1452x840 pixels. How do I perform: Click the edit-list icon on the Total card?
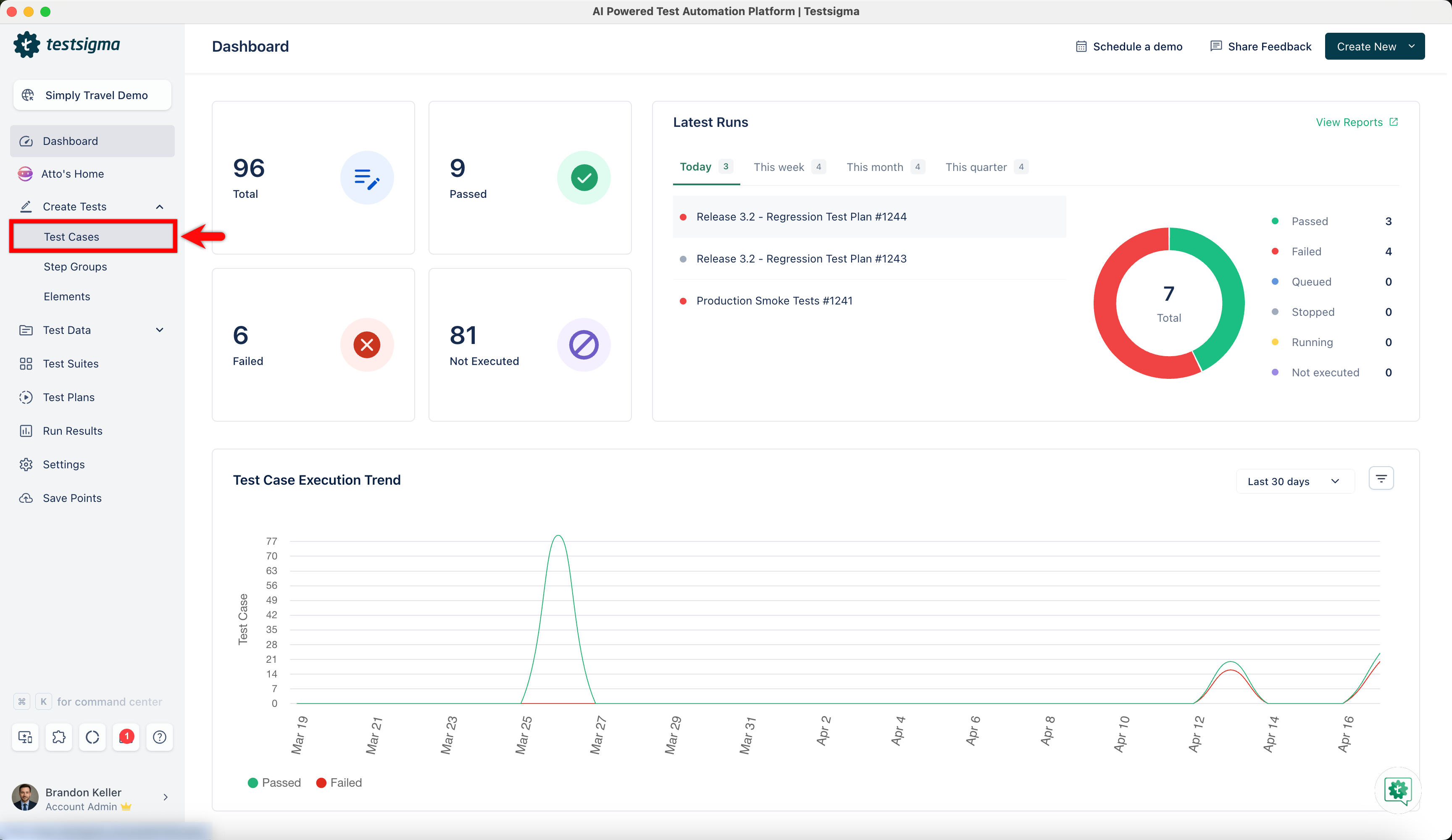click(367, 178)
